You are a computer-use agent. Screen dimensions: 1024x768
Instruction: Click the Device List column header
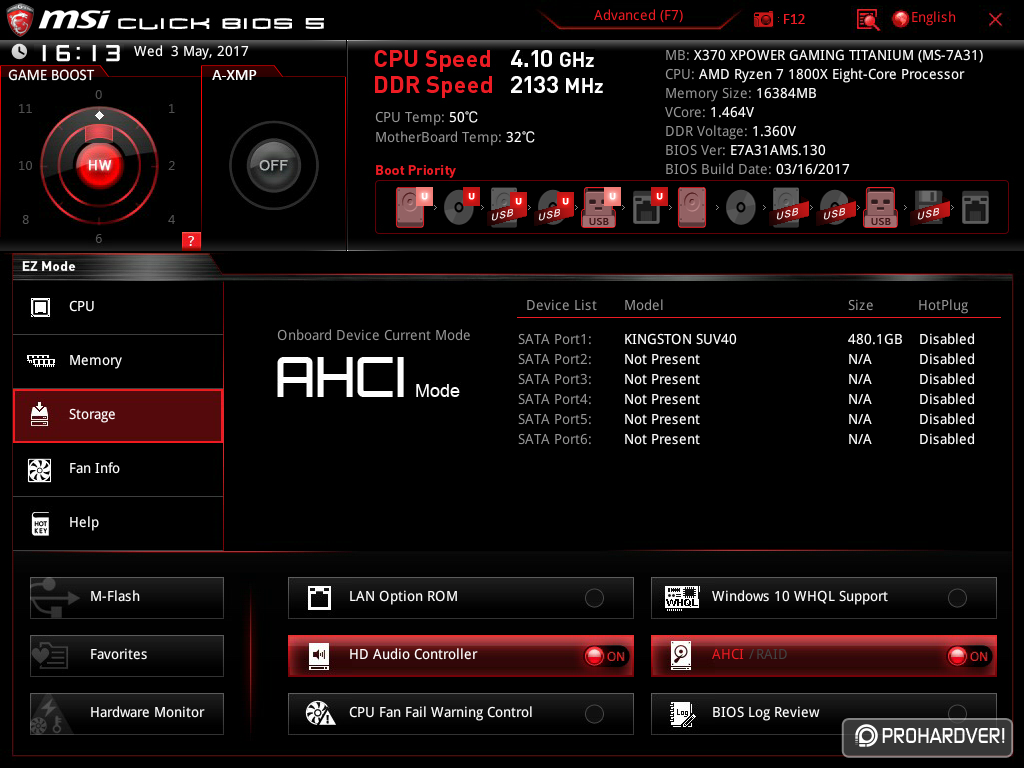(x=561, y=306)
